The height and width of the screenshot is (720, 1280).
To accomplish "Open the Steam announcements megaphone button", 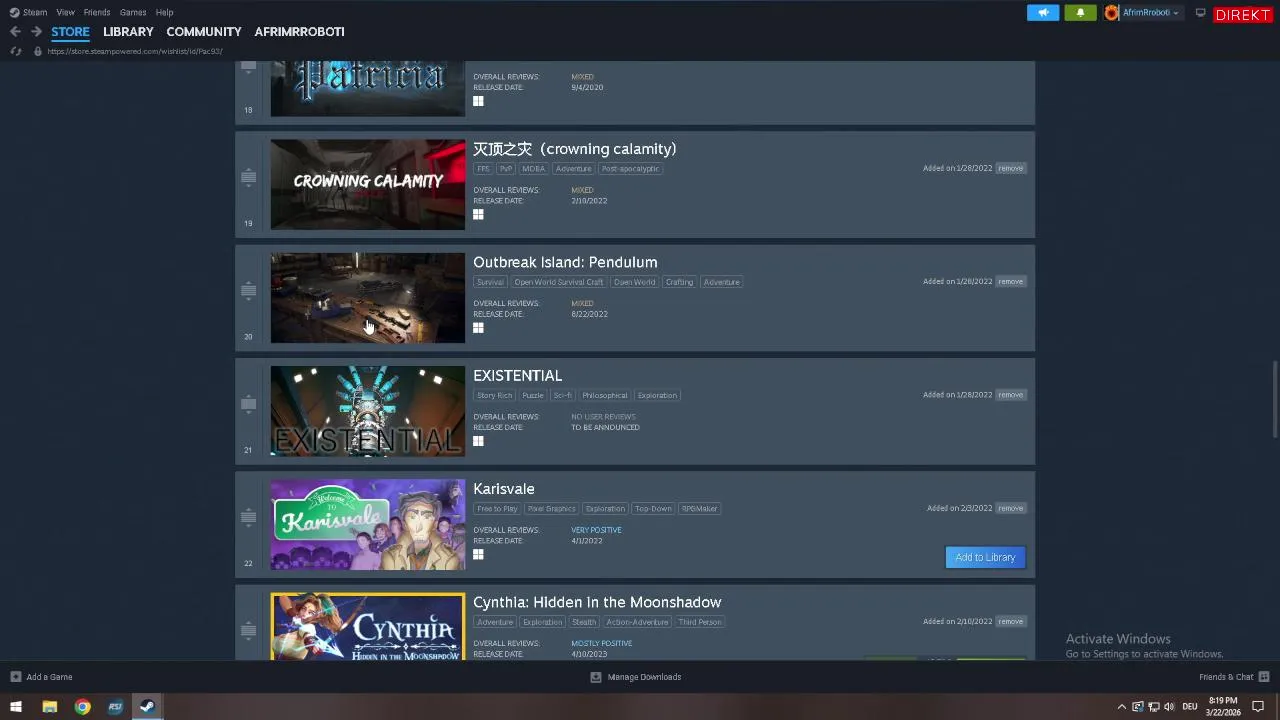I will (x=1042, y=13).
